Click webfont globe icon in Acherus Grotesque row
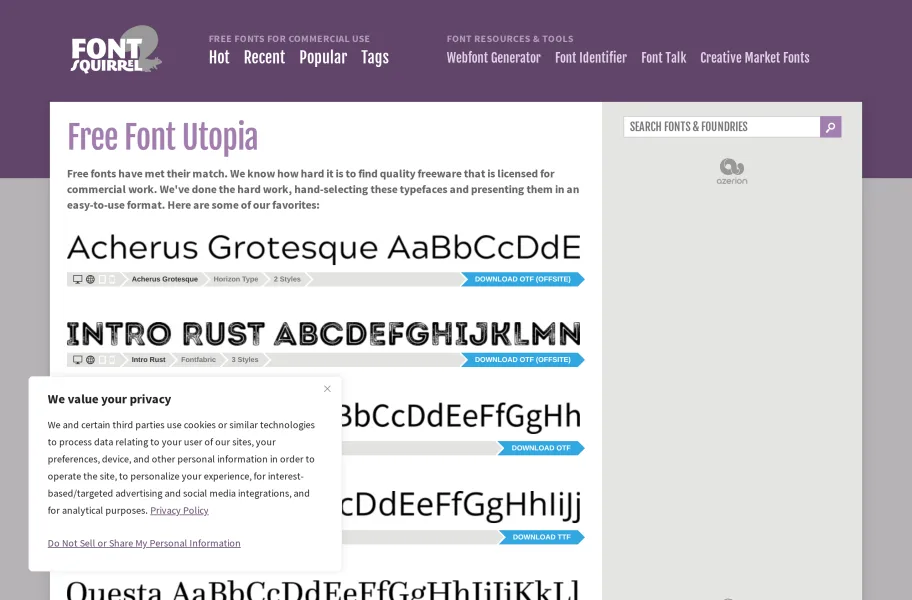The width and height of the screenshot is (912, 600). (90, 279)
